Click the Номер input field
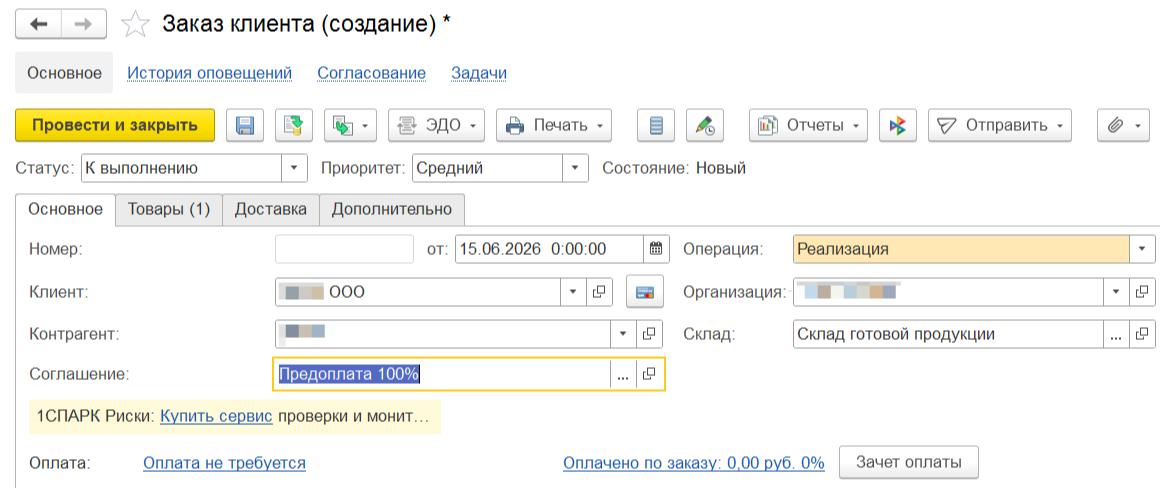The width and height of the screenshot is (1160, 488). (x=344, y=249)
